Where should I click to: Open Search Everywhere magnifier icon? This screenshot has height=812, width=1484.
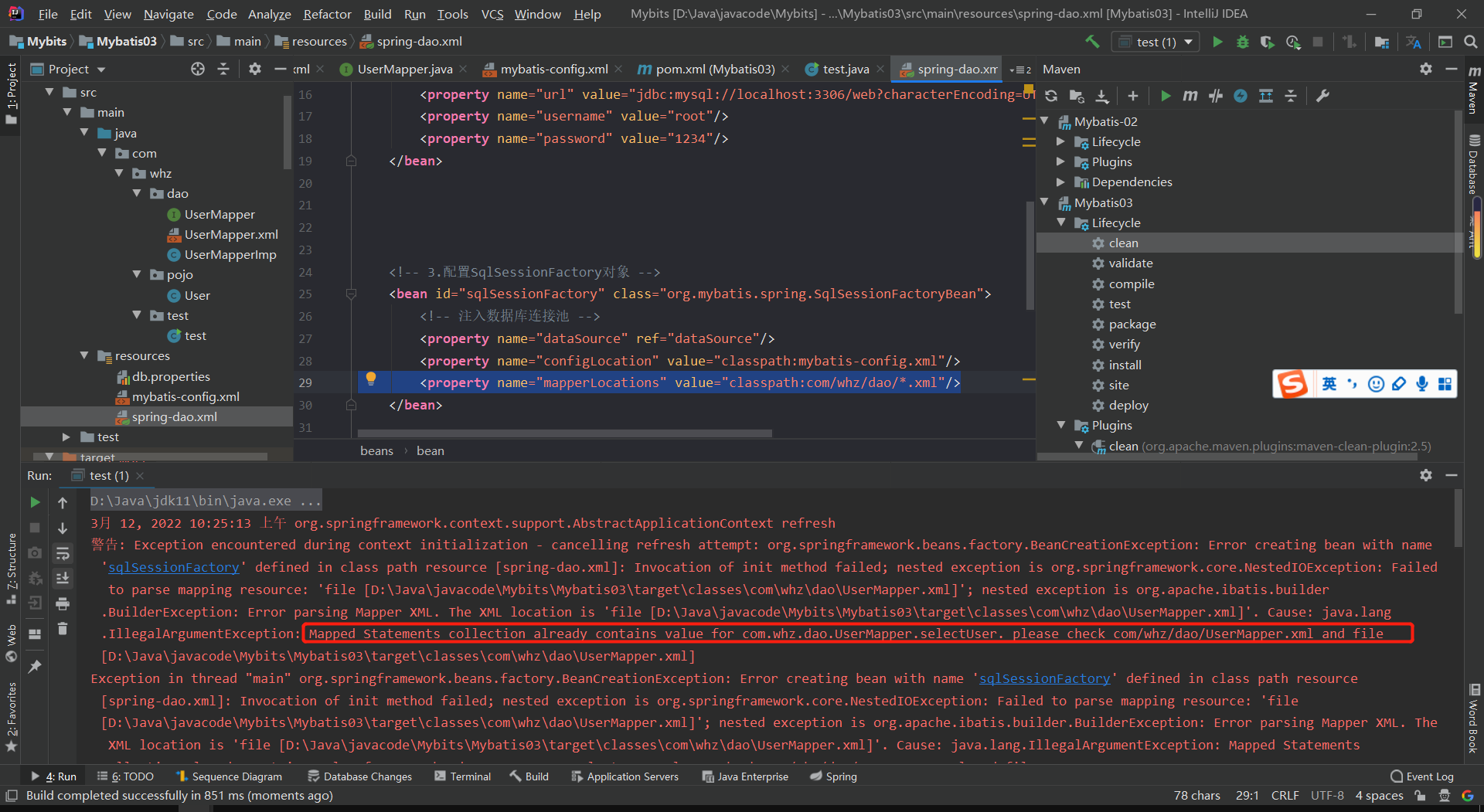click(x=1470, y=42)
